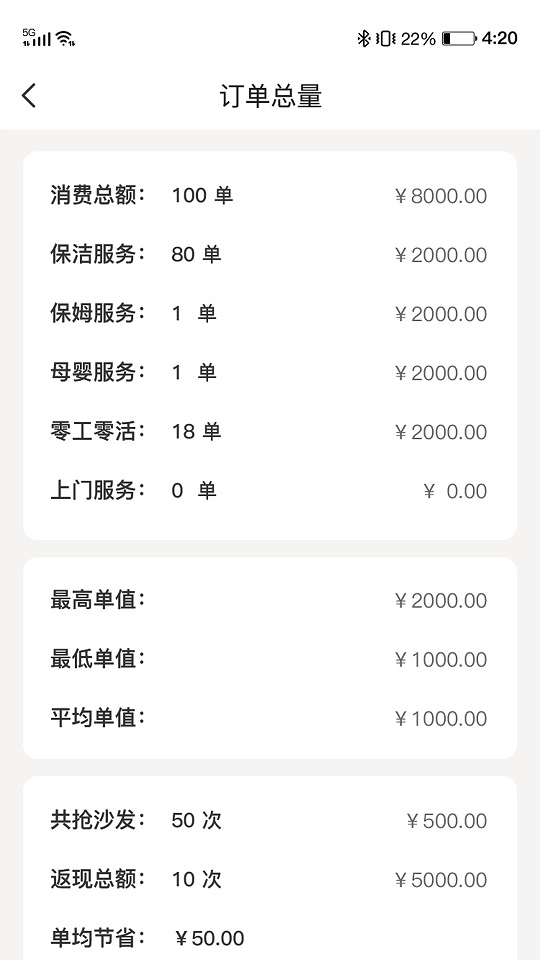The height and width of the screenshot is (960, 540).
Task: Select the 平均单值 row
Action: coord(269,718)
